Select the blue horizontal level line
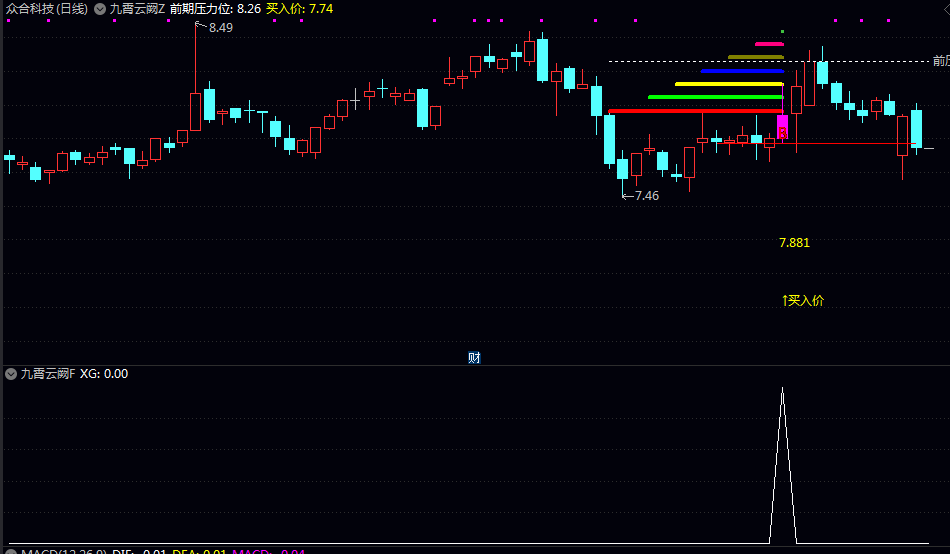 (742, 71)
